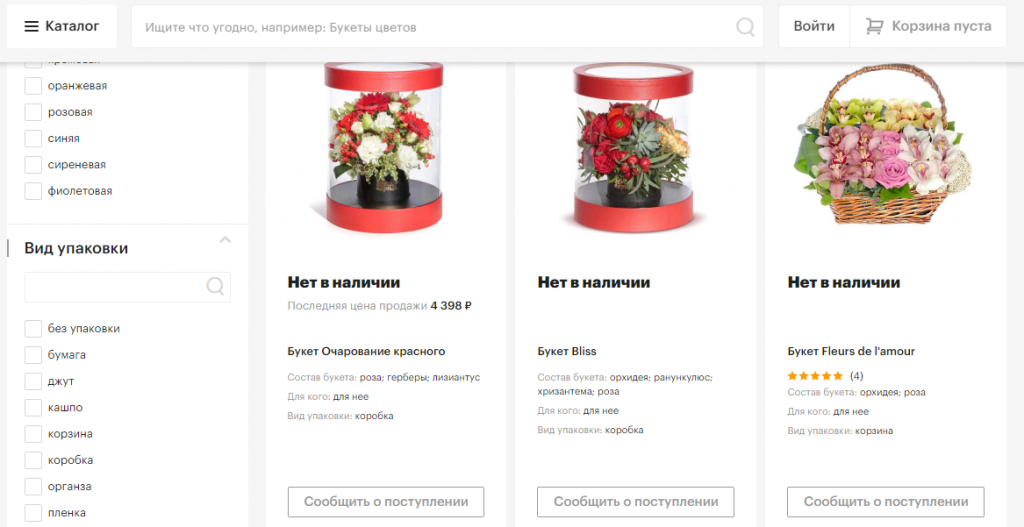Click Сообщить о поступлении for Очарование красного
This screenshot has height=527, width=1024.
(x=386, y=502)
